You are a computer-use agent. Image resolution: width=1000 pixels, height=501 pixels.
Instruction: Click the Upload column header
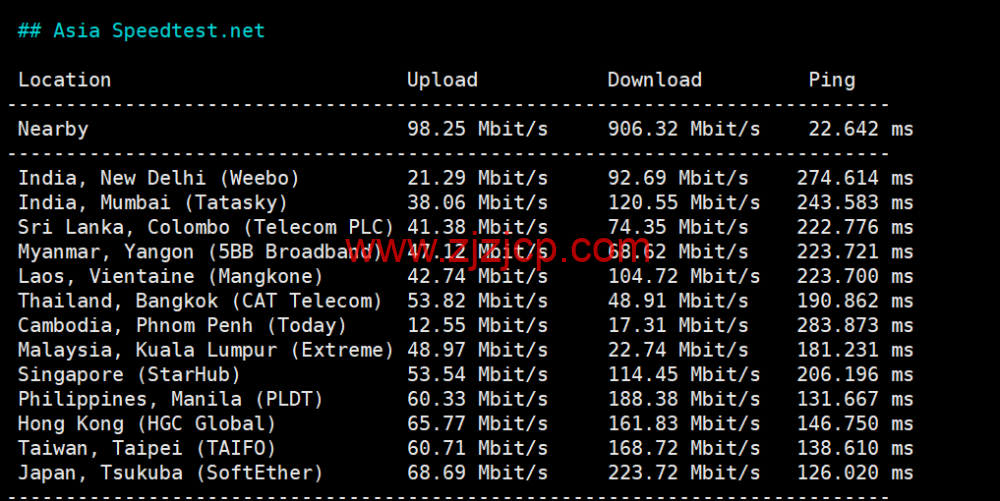point(442,80)
